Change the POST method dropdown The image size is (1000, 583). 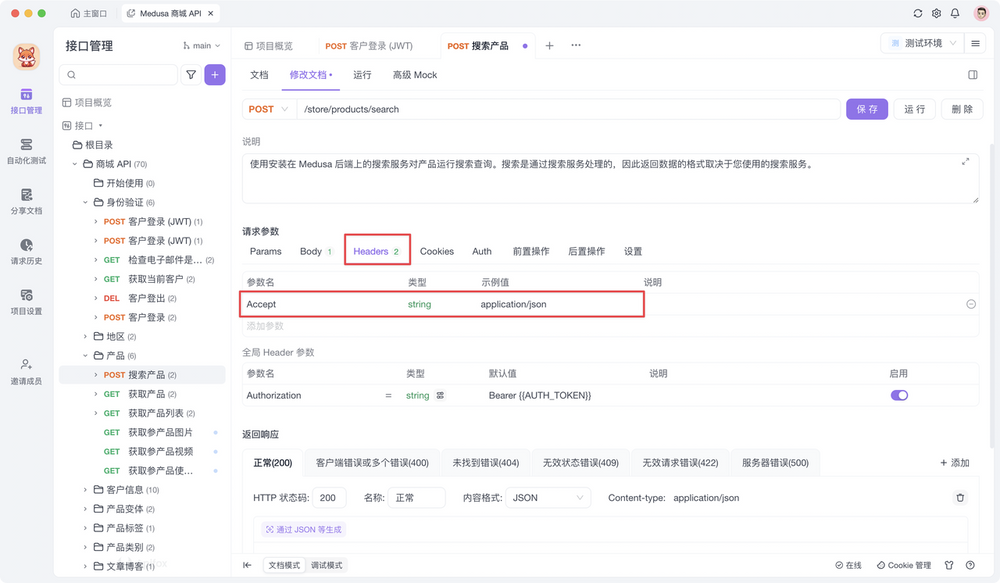coord(268,108)
